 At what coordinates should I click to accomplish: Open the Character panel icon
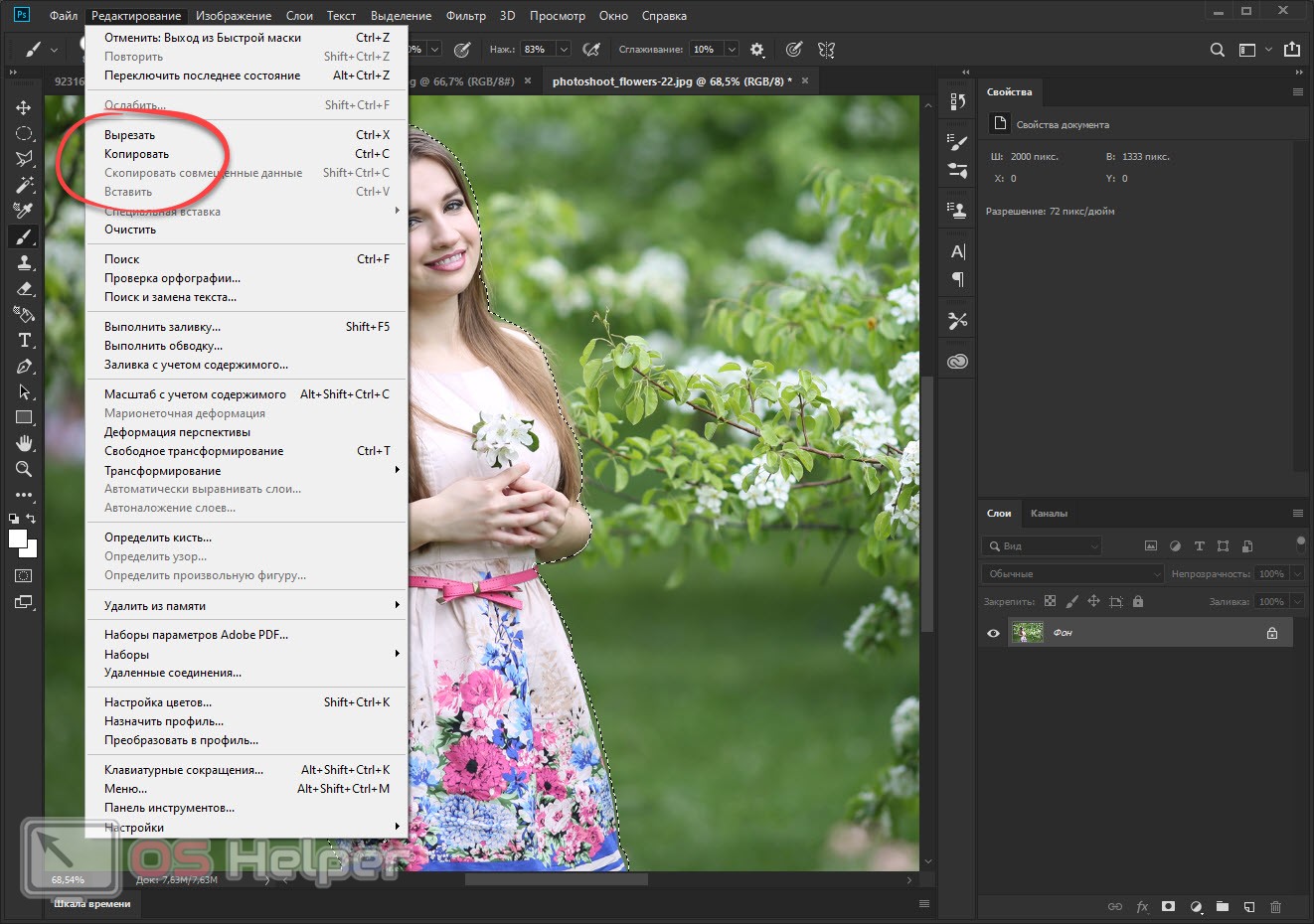point(957,251)
